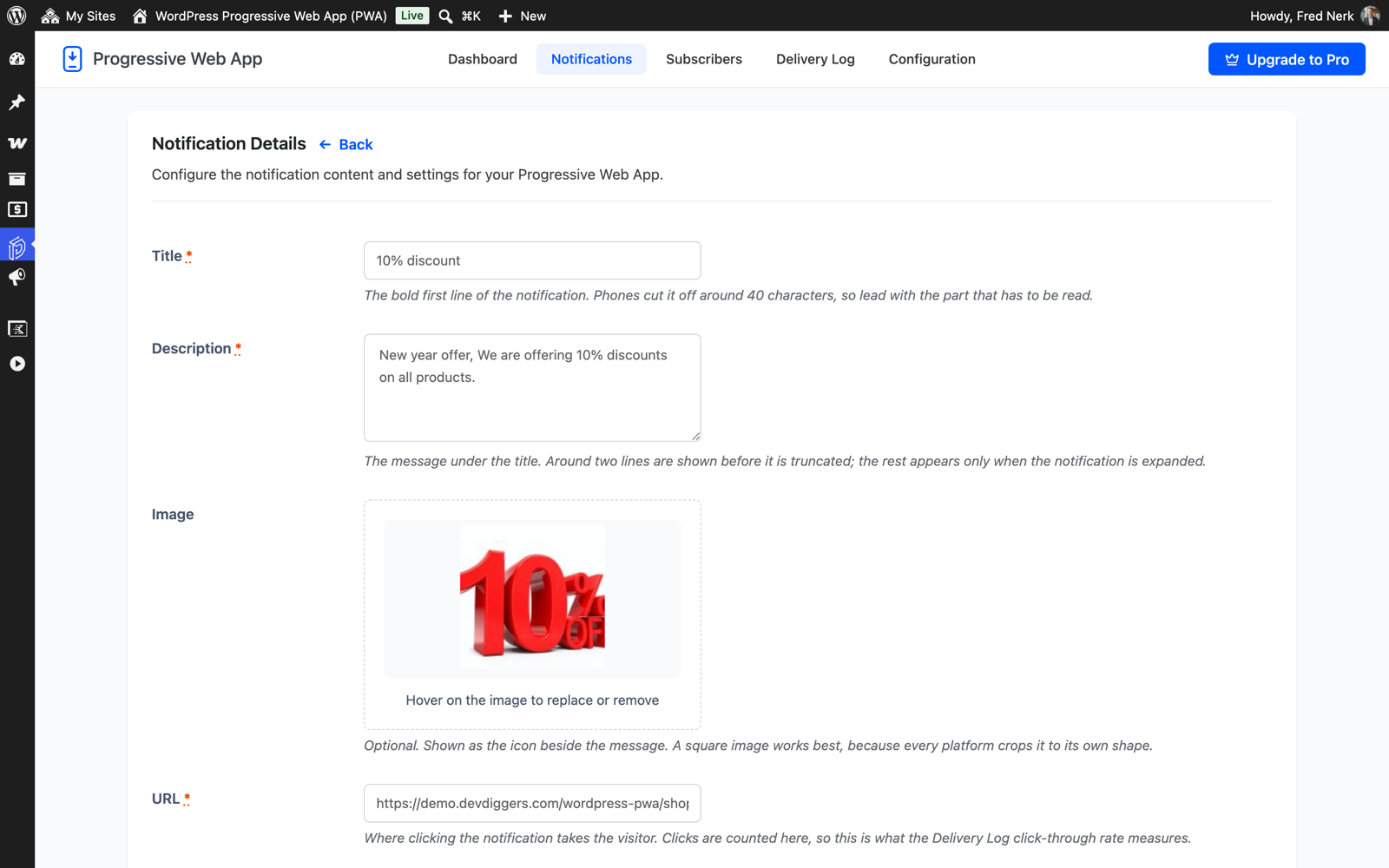Open the New content menu
The height and width of the screenshot is (868, 1389).
pyautogui.click(x=522, y=16)
